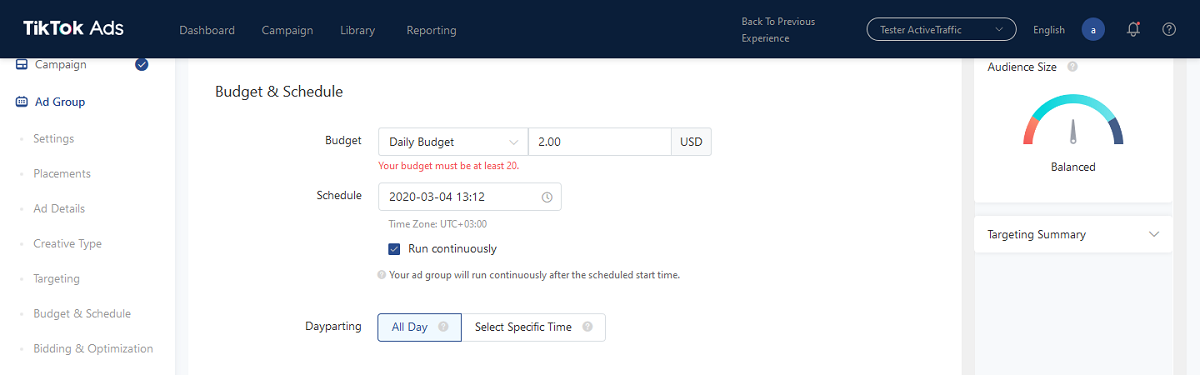Go to the Dashboard tab

point(207,30)
